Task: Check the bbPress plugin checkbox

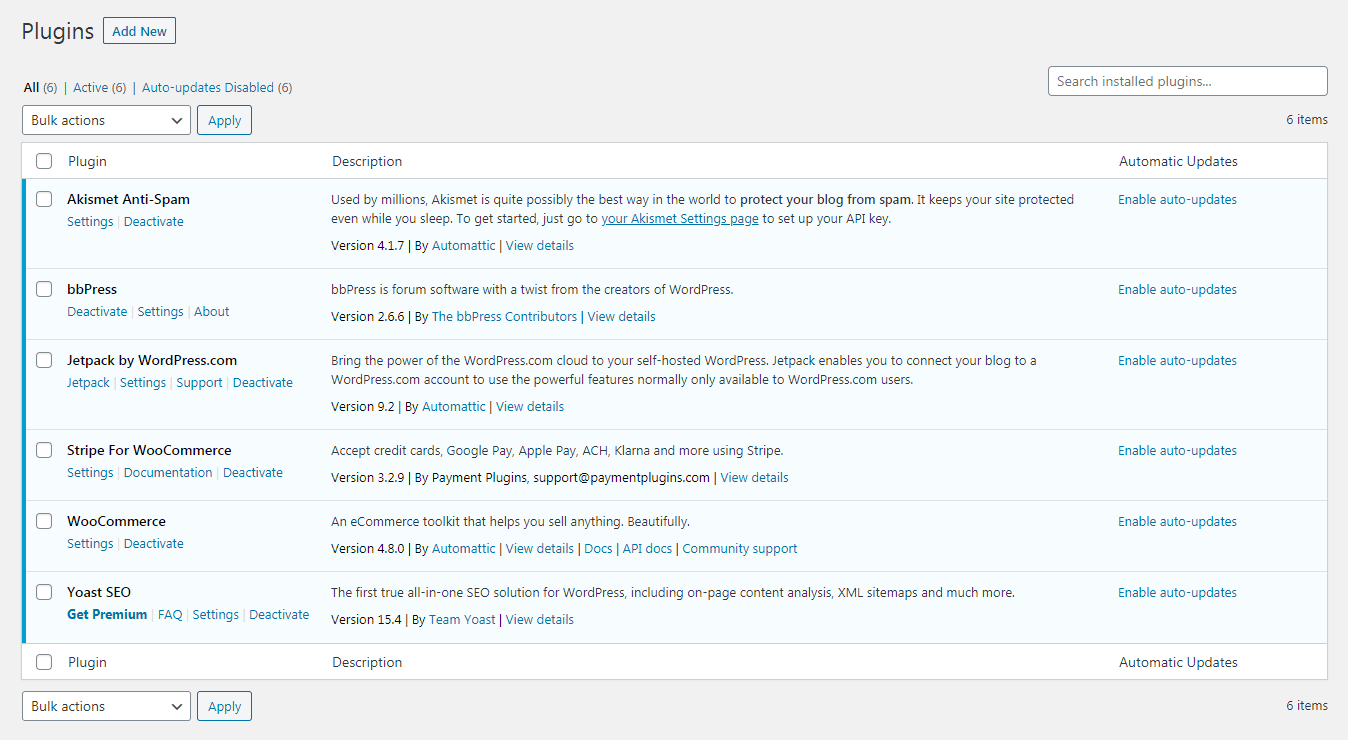Action: pos(44,289)
